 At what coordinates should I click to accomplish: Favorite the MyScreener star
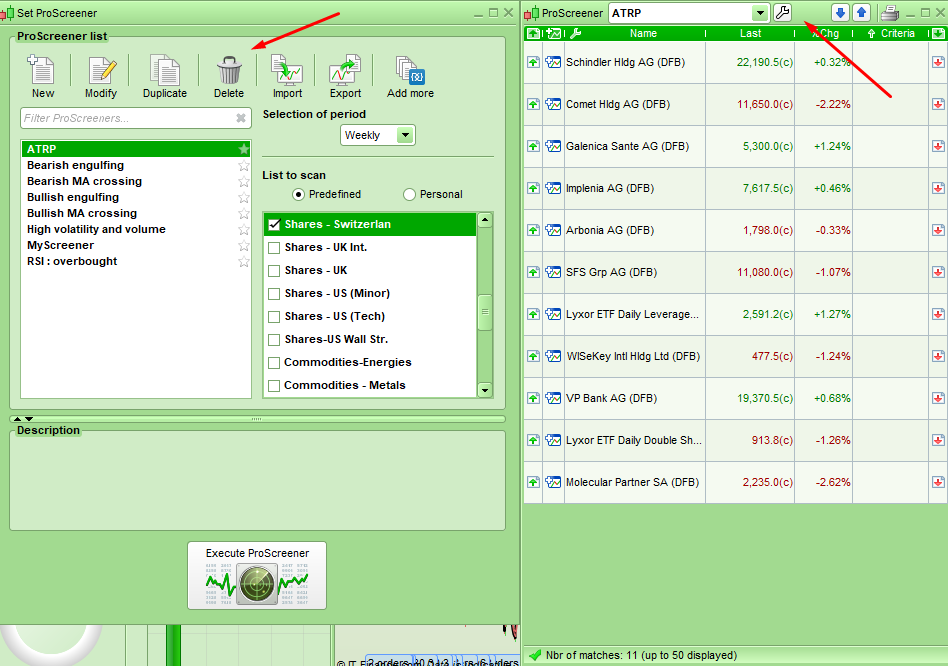[244, 245]
